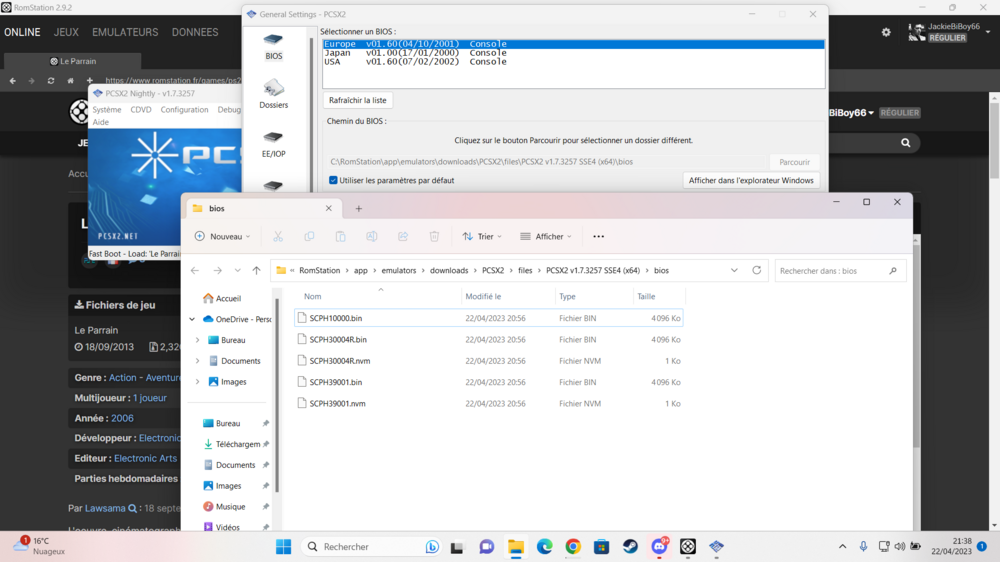Open the EMULATEURS tab in RomStation
Image resolution: width=1000 pixels, height=562 pixels.
(125, 32)
